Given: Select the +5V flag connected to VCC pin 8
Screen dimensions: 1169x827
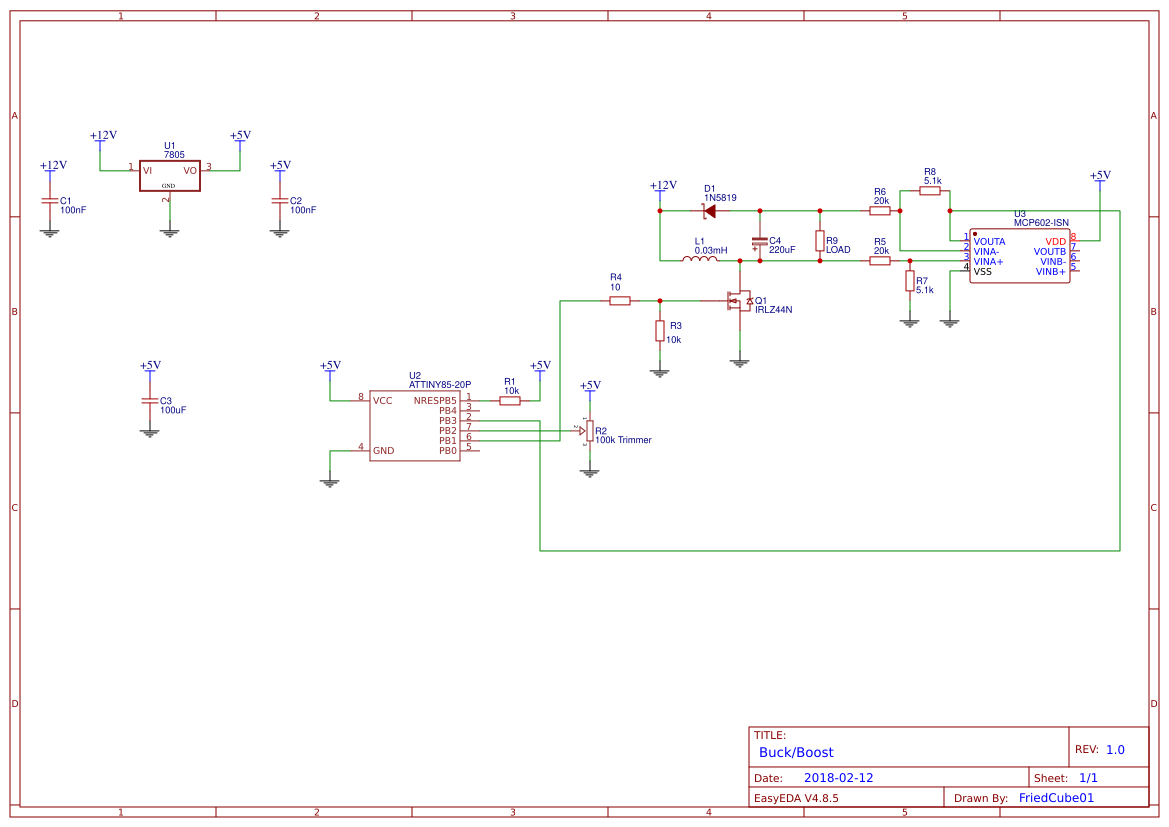Looking at the screenshot, I should point(330,369).
